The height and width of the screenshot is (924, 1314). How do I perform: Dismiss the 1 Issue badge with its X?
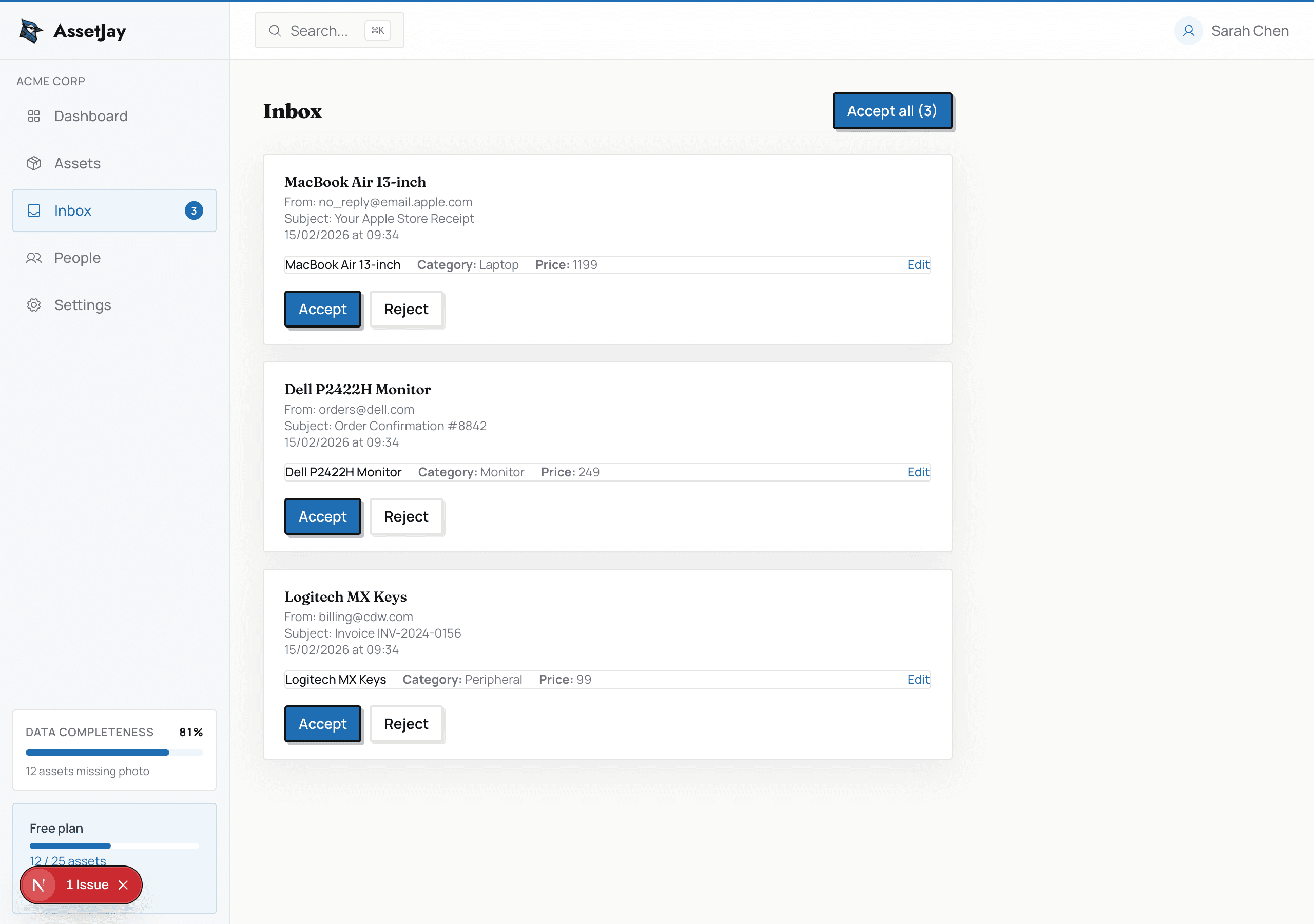(x=124, y=884)
